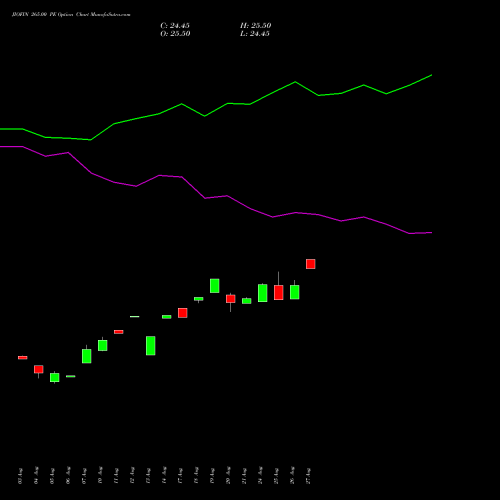
Task: Click the '04 Aug' date axis label
Action: [x=37, y=476]
